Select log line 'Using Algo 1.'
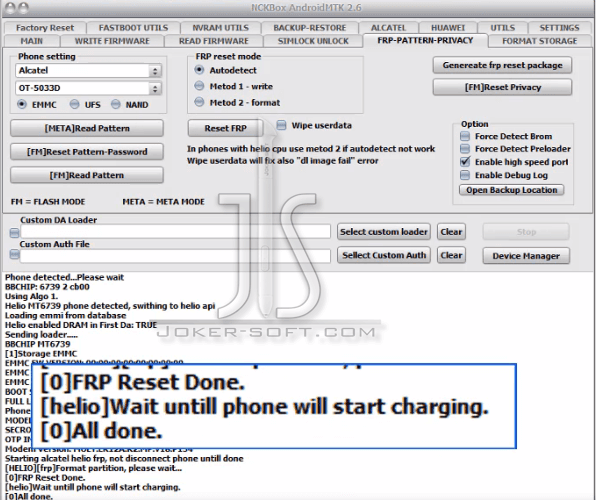Image resolution: width=596 pixels, height=500 pixels. (31, 296)
